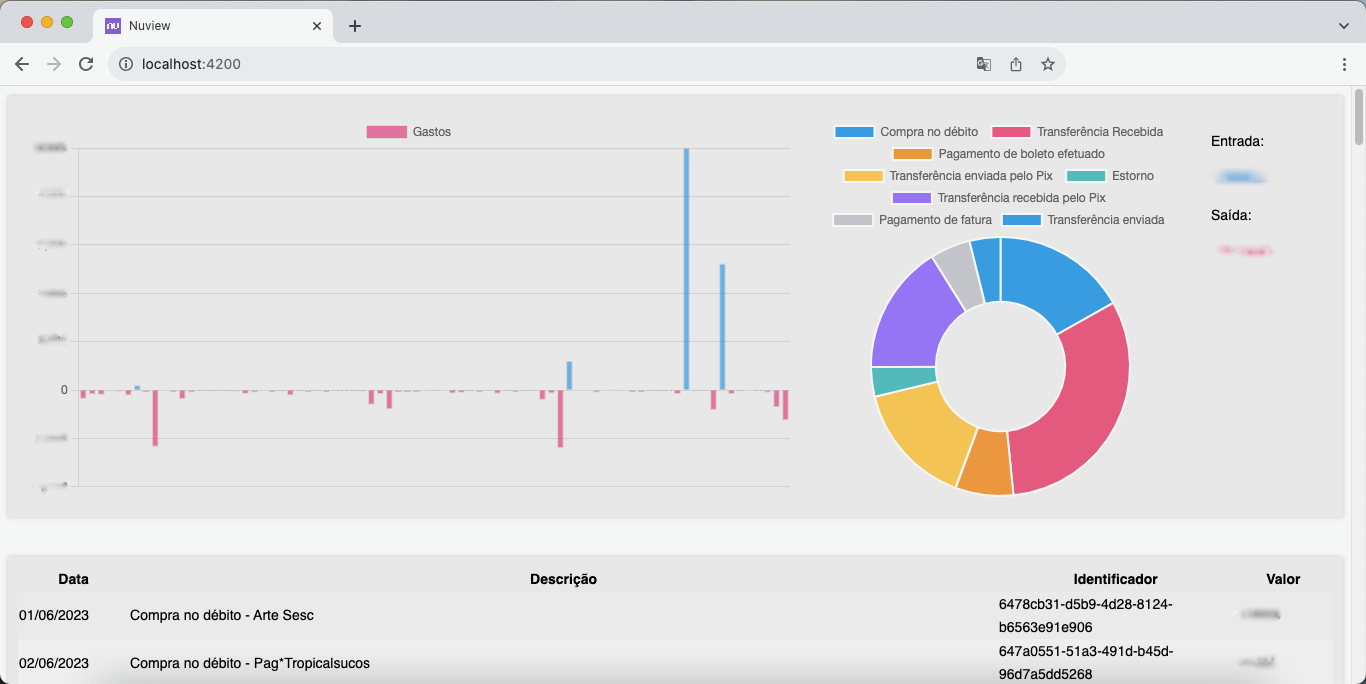Close the Nuview tab
Screen dimensions: 1366x684
tap(317, 26)
